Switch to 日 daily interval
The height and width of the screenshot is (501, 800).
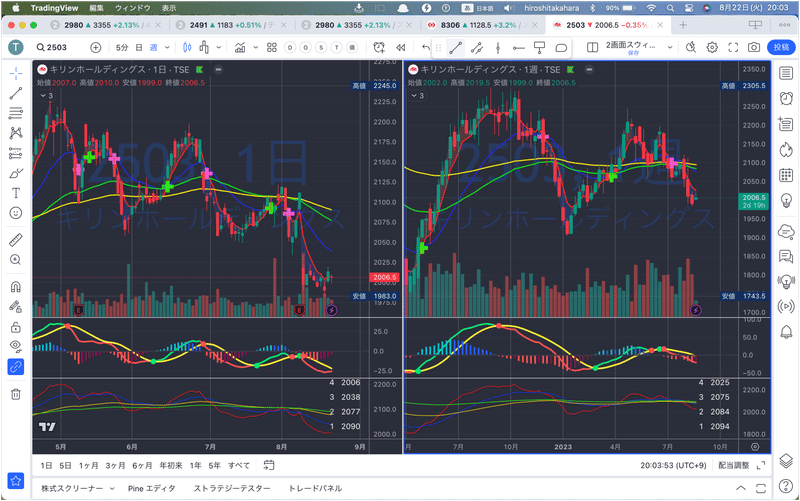point(139,47)
